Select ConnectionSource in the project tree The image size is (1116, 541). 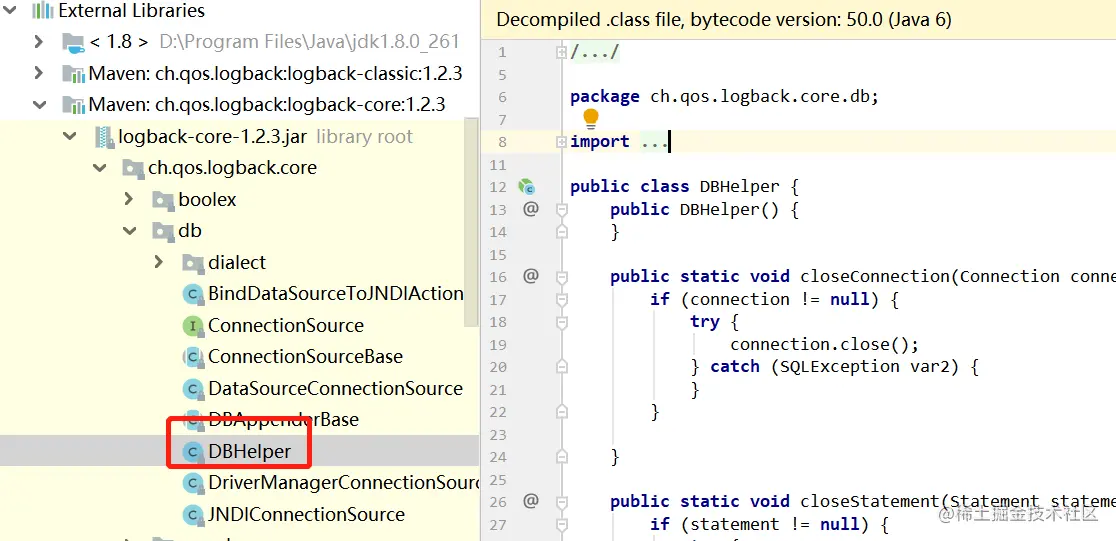pos(285,325)
